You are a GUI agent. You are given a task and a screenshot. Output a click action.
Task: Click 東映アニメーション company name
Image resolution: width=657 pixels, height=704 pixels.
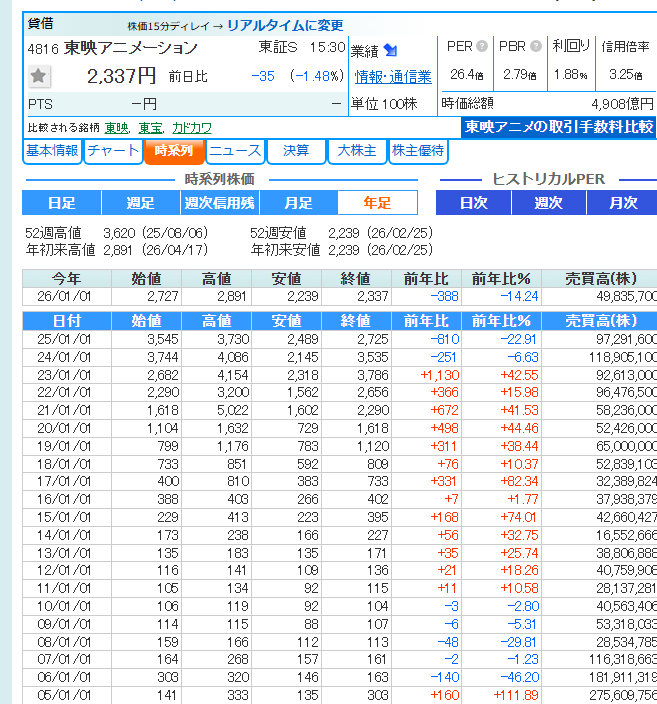tap(130, 48)
